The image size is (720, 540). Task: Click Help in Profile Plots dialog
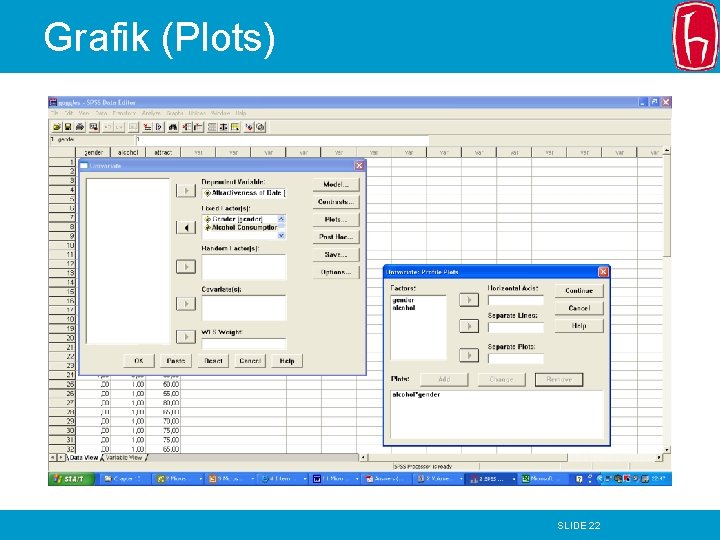[579, 326]
